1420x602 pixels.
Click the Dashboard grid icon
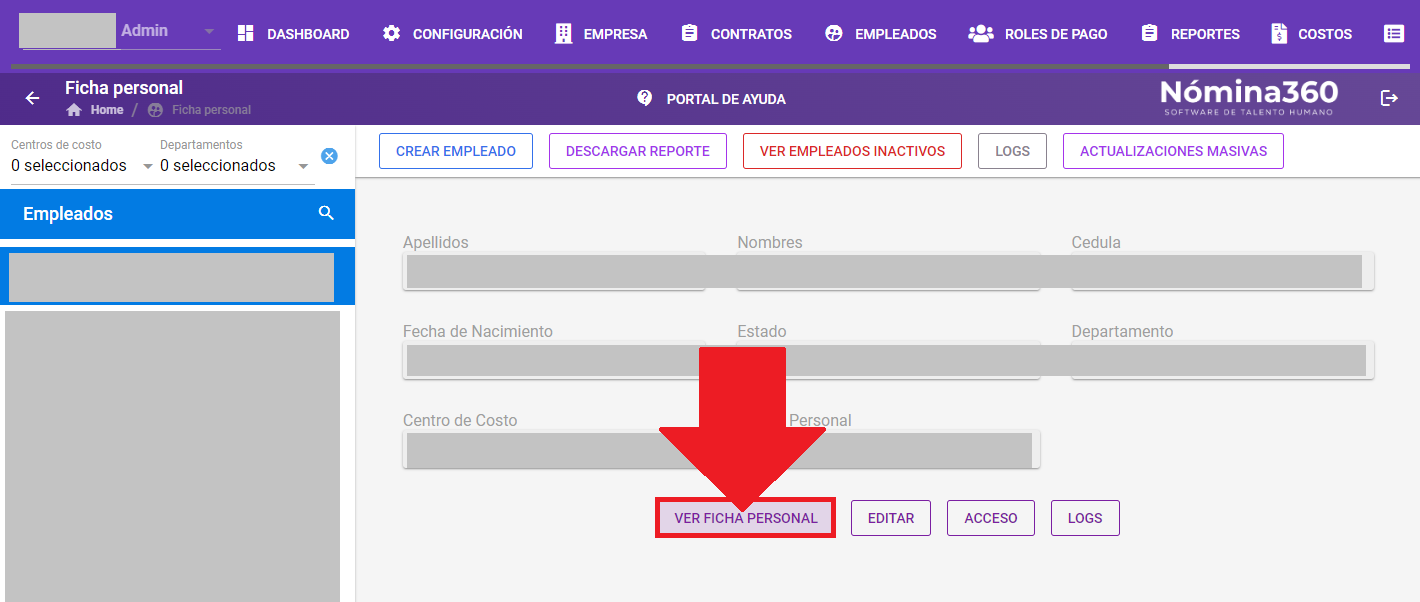[x=245, y=34]
